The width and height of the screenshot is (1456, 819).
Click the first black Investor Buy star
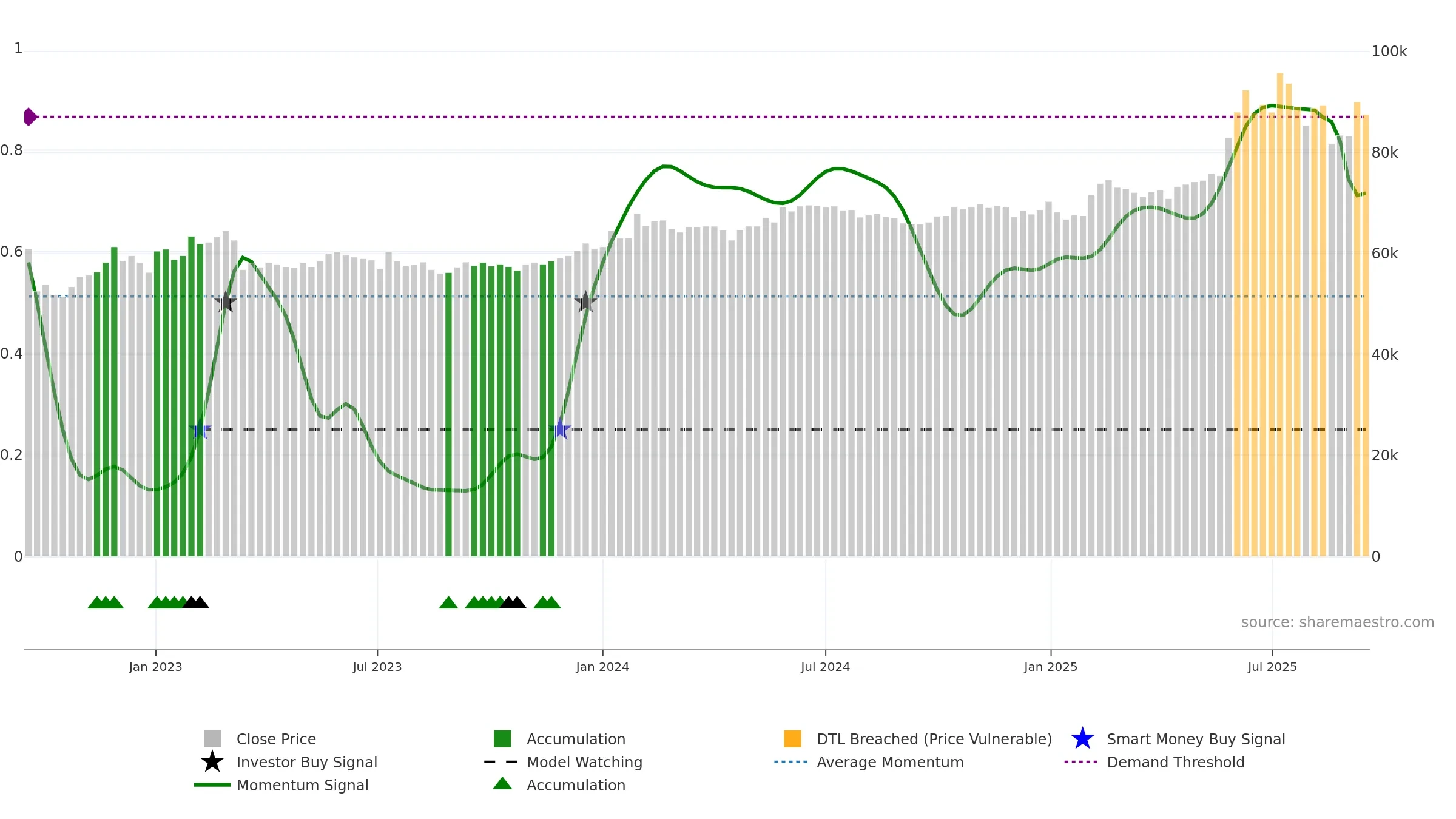226,302
